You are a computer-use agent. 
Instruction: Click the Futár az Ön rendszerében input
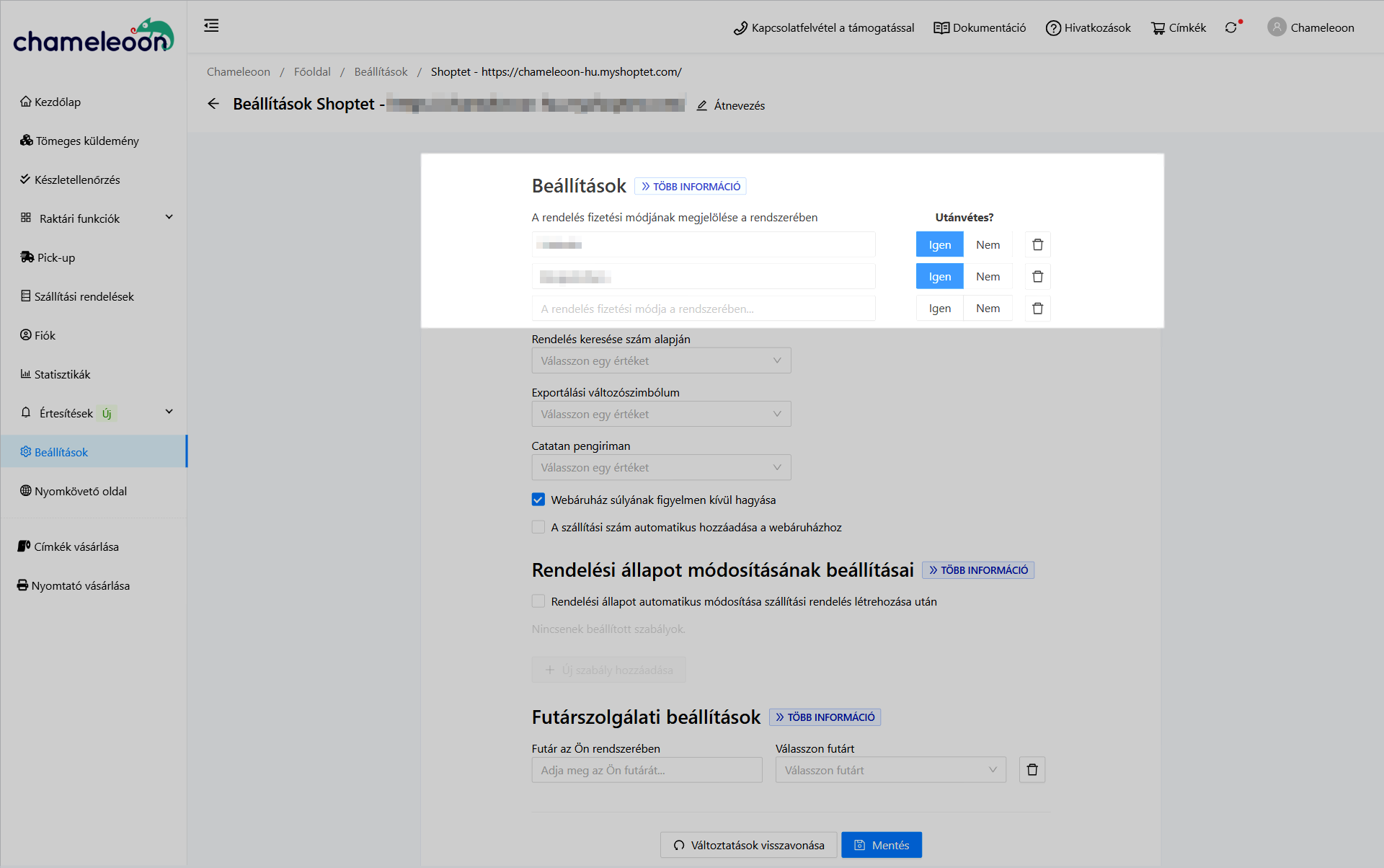point(647,770)
